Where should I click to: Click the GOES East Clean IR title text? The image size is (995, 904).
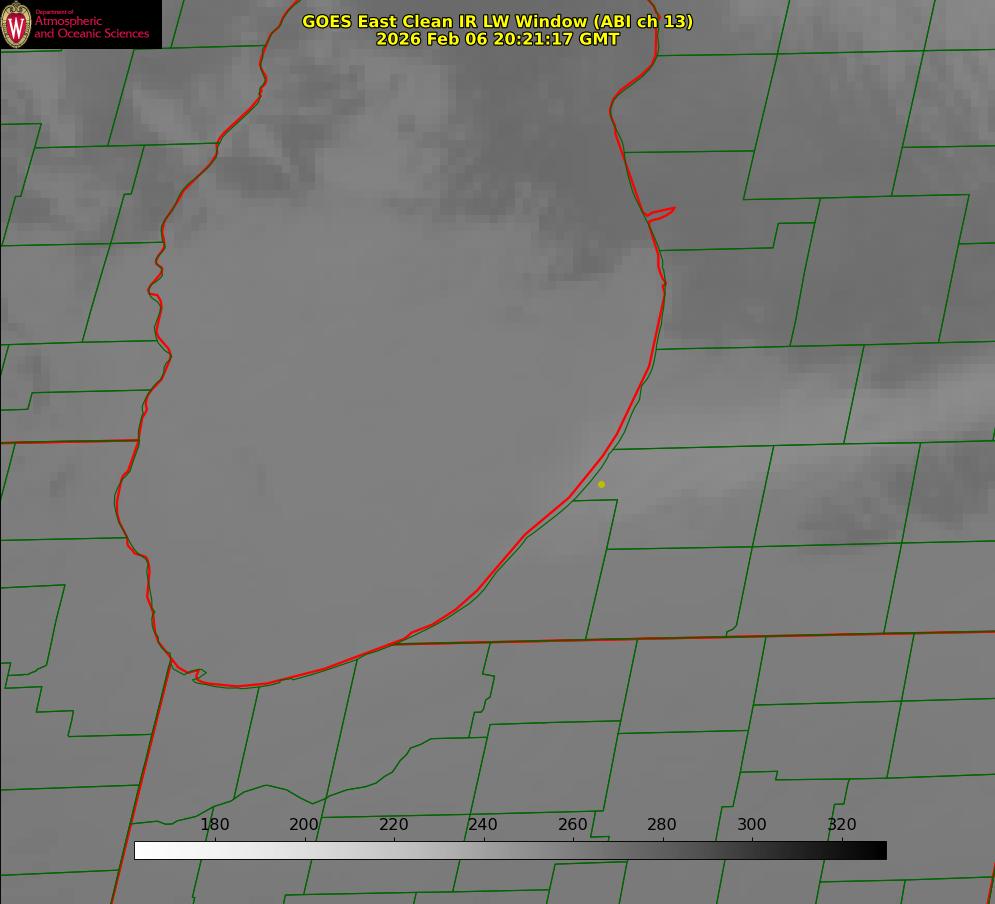pos(497,22)
